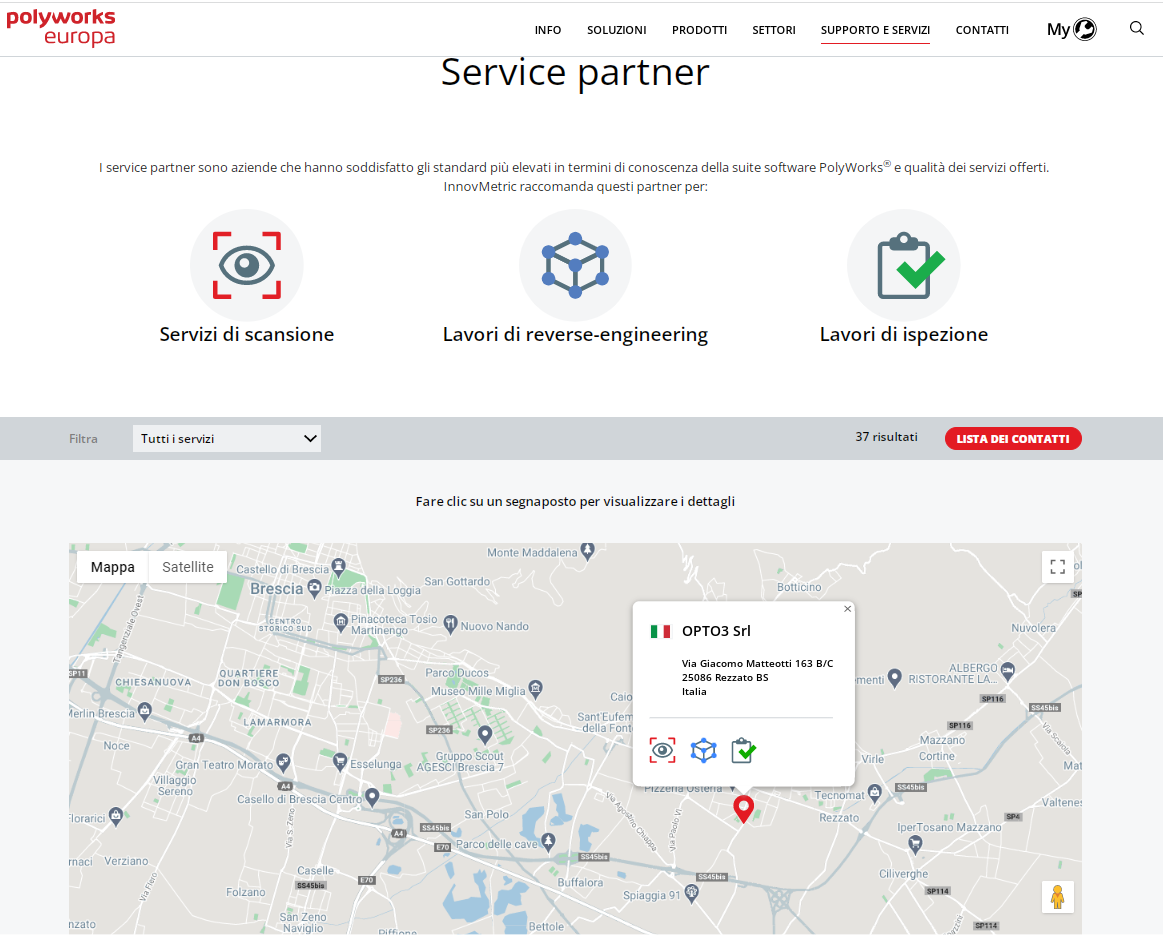Click the Spiaggia 91 map marker
Screen dimensions: 1163x935
(692, 893)
